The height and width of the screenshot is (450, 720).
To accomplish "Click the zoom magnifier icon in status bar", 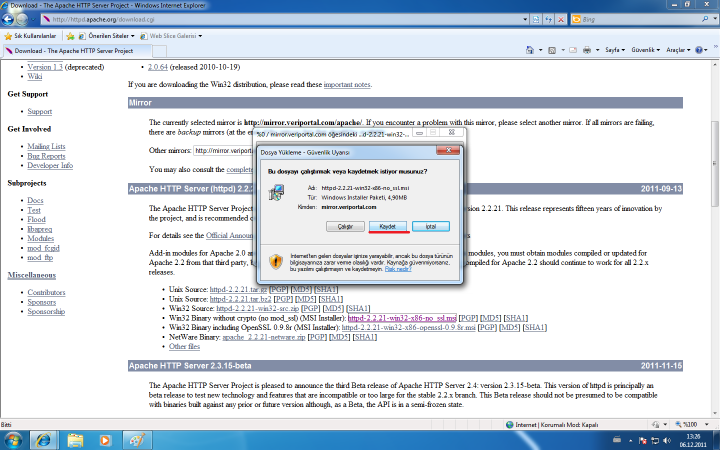I will click(x=679, y=425).
